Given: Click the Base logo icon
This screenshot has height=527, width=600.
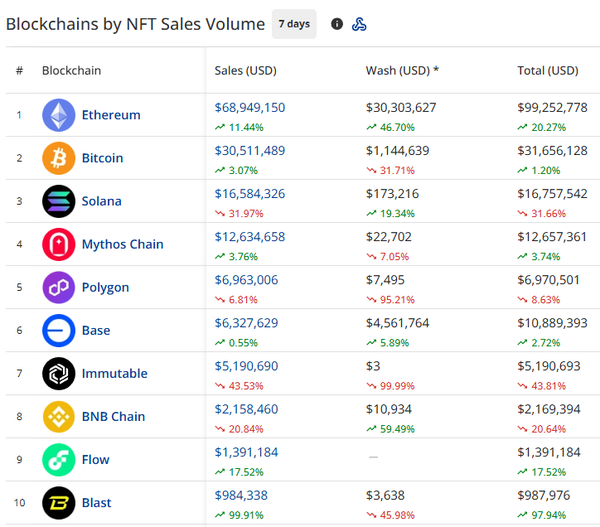Looking at the screenshot, I should point(58,330).
